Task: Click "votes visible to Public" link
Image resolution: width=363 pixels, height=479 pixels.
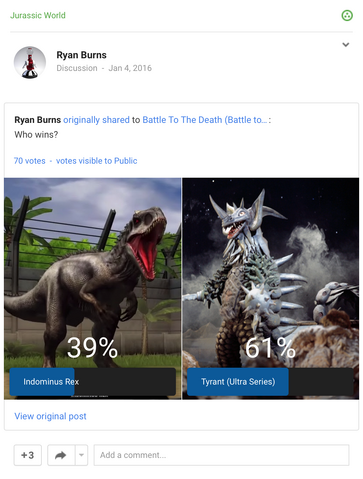Action: click(96, 161)
